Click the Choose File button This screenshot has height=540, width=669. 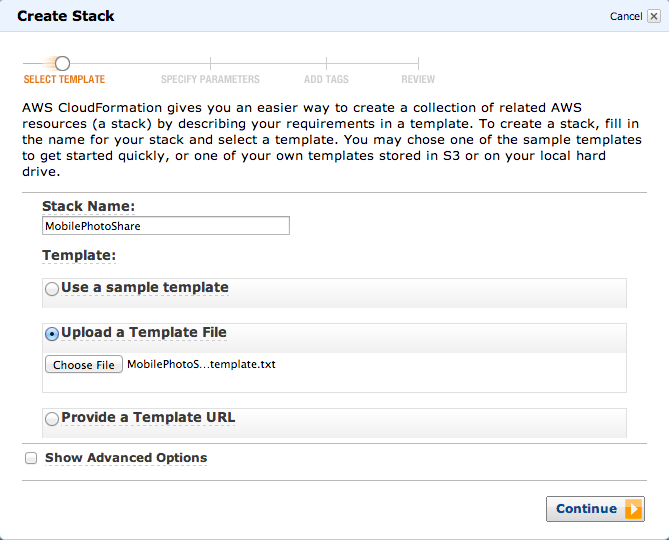(84, 365)
